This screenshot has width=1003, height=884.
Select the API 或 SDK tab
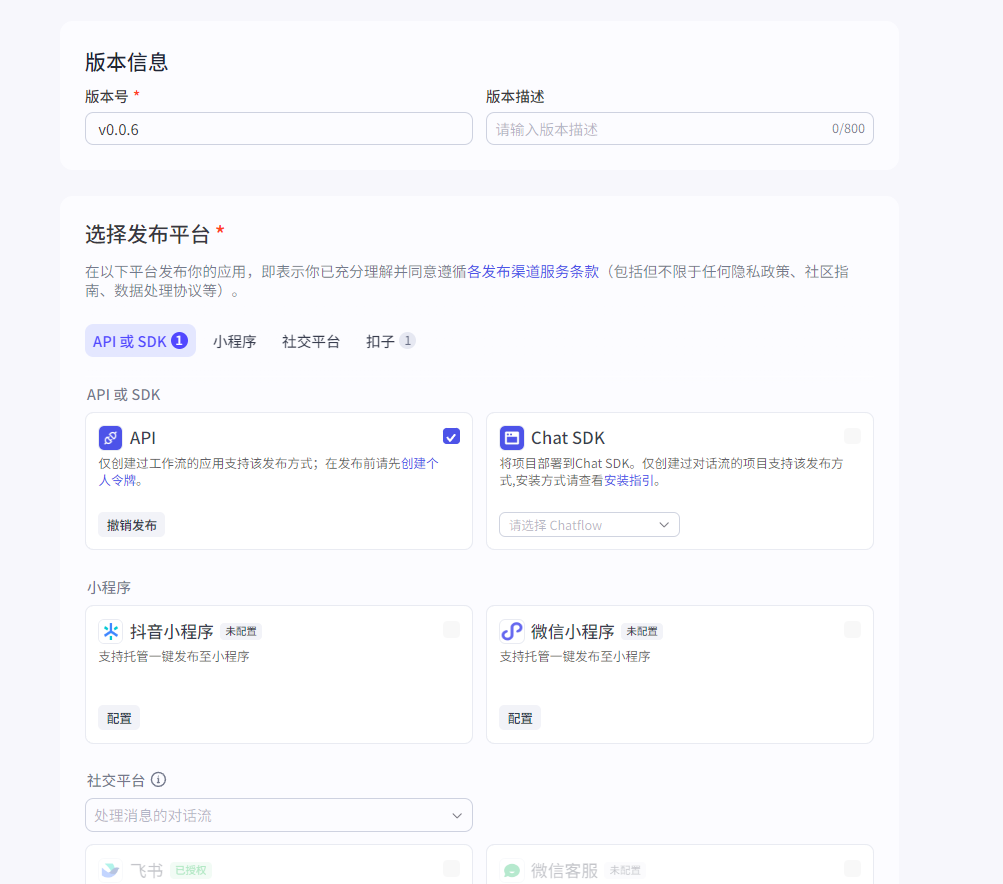click(140, 341)
